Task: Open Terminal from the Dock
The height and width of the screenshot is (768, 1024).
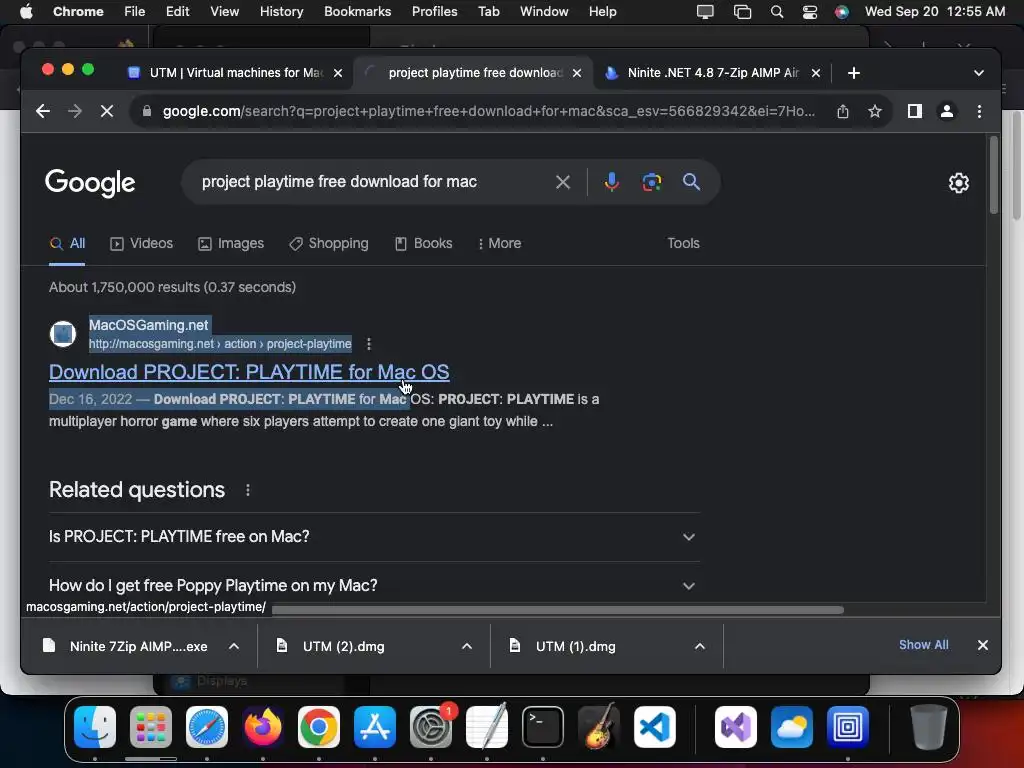Action: 543,727
